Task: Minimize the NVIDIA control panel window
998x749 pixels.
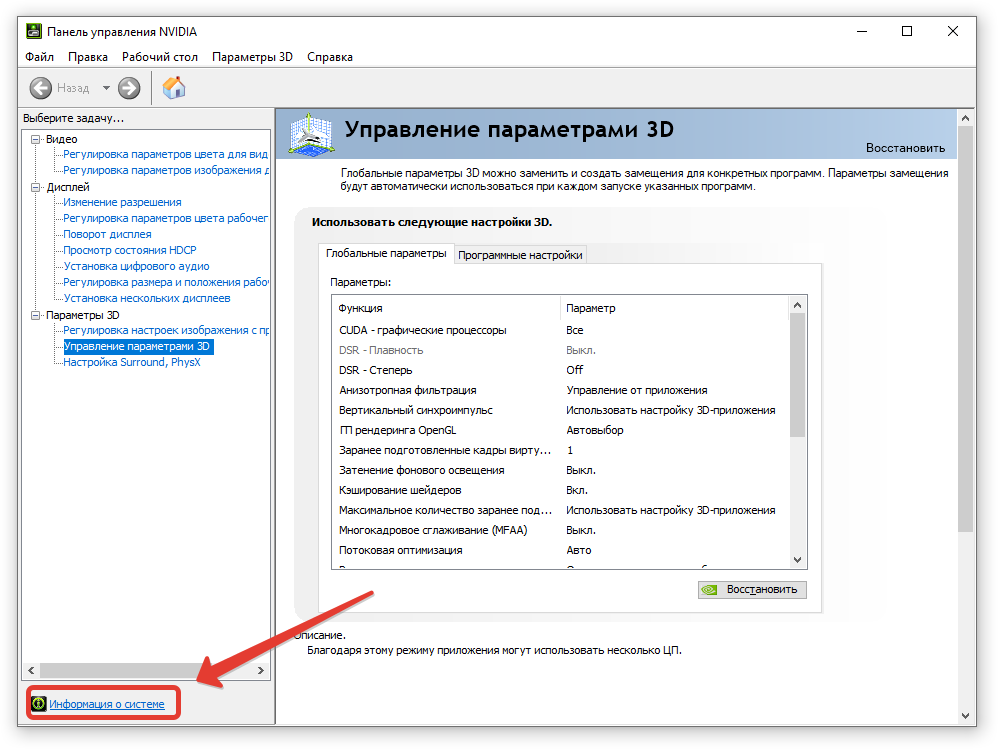Action: (862, 31)
